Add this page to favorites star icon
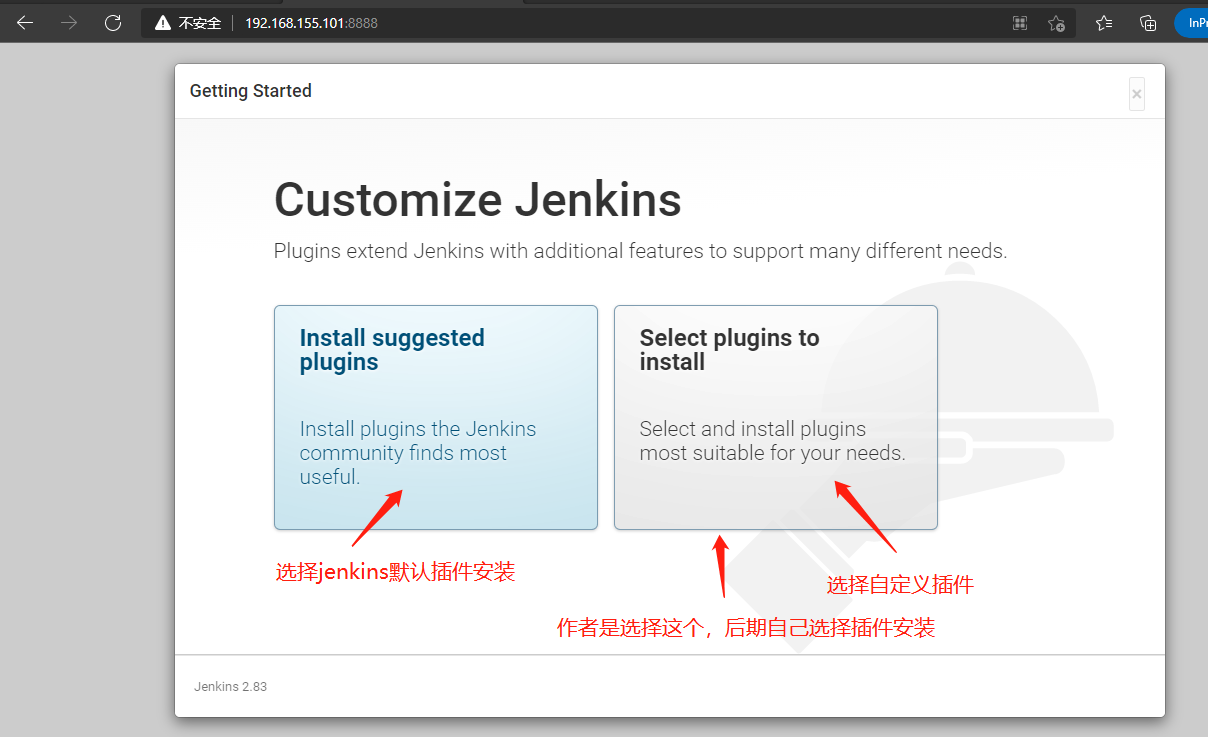Image resolution: width=1208 pixels, height=737 pixels. tap(1056, 23)
